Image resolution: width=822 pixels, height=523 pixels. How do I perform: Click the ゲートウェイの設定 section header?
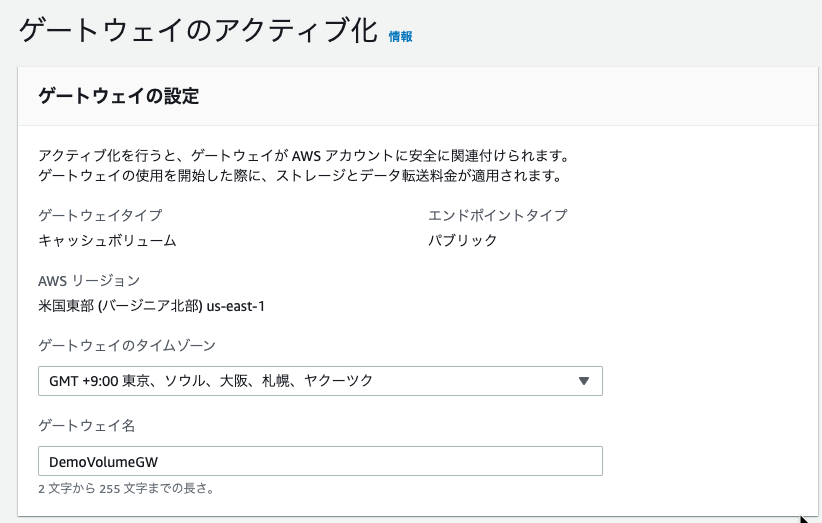[x=118, y=96]
